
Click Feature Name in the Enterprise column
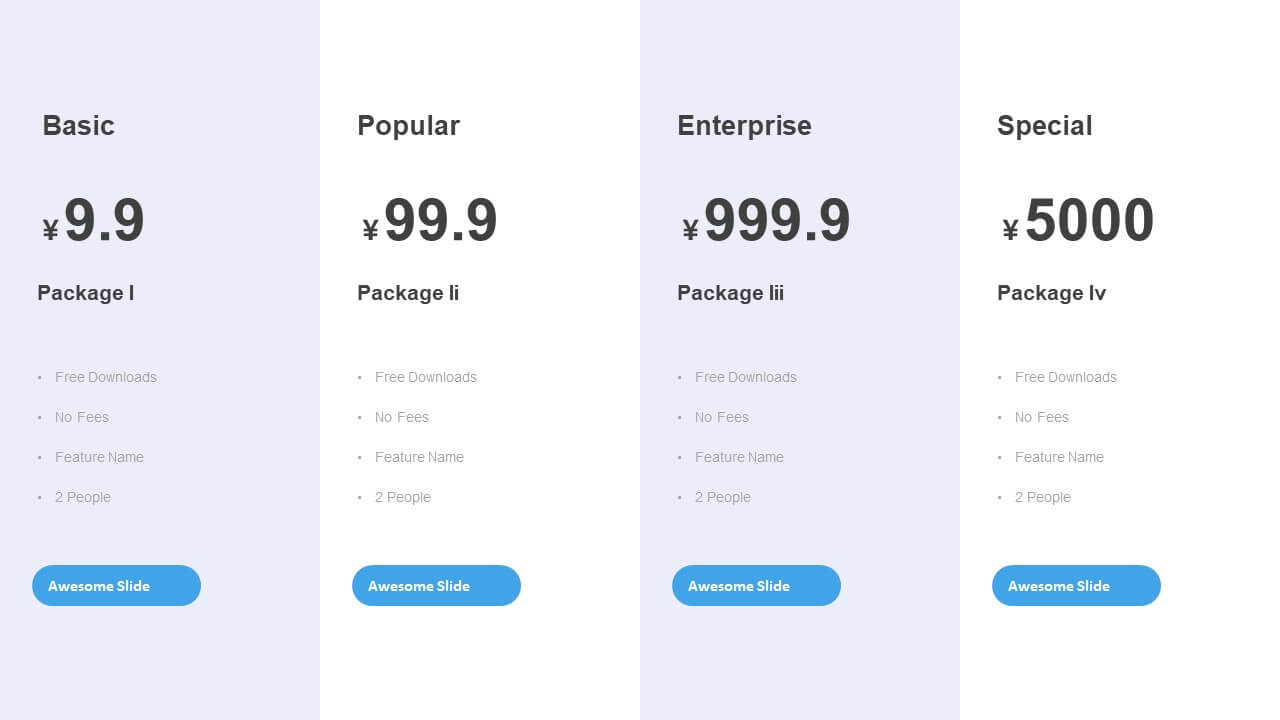739,457
